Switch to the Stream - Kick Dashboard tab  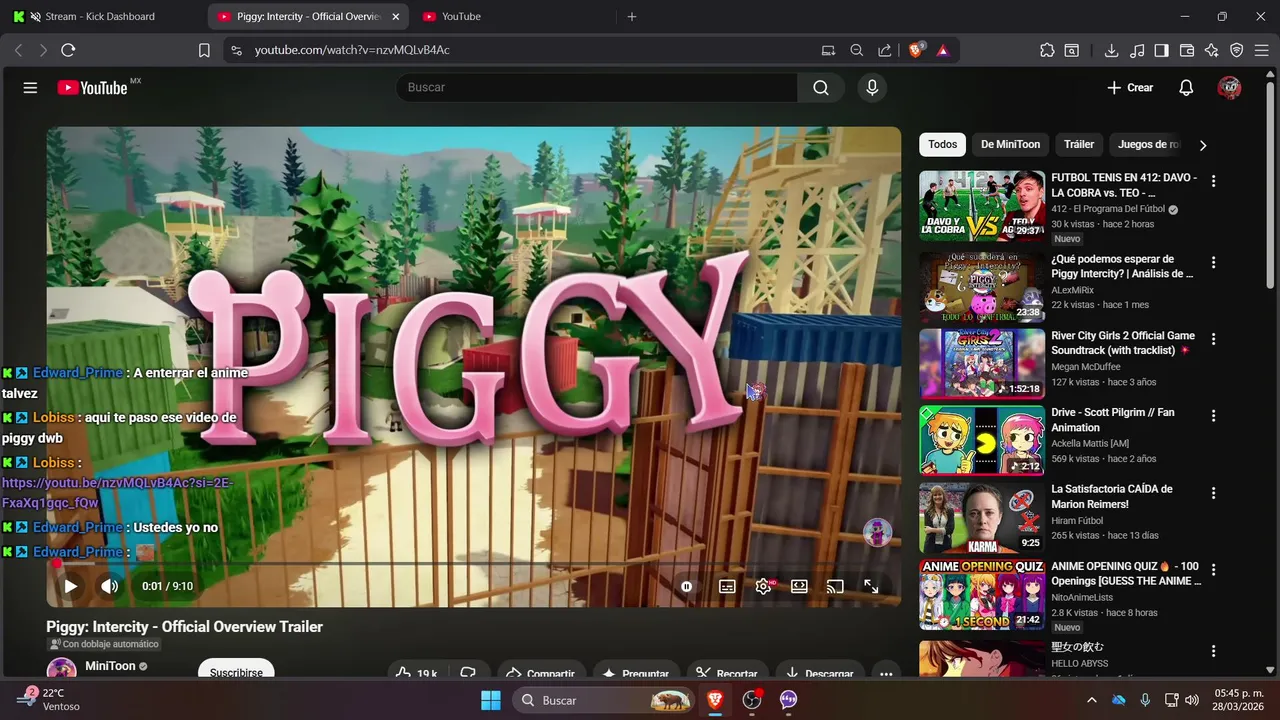click(103, 17)
